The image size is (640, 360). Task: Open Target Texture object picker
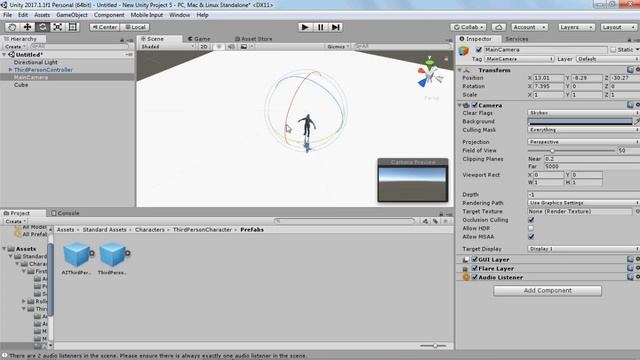click(x=637, y=211)
